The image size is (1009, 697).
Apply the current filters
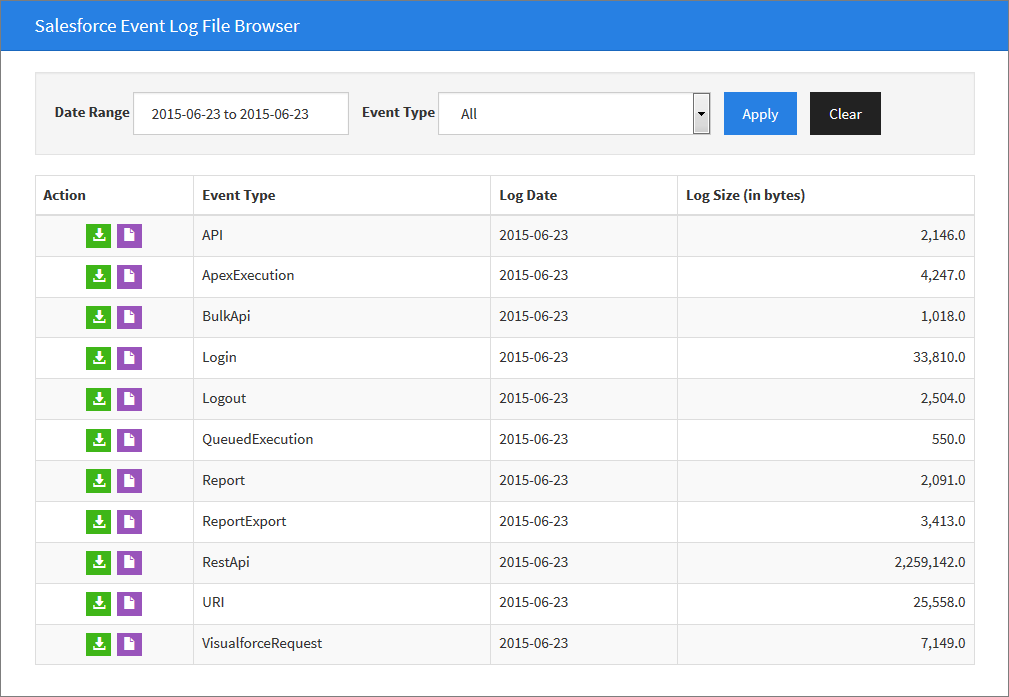[760, 113]
